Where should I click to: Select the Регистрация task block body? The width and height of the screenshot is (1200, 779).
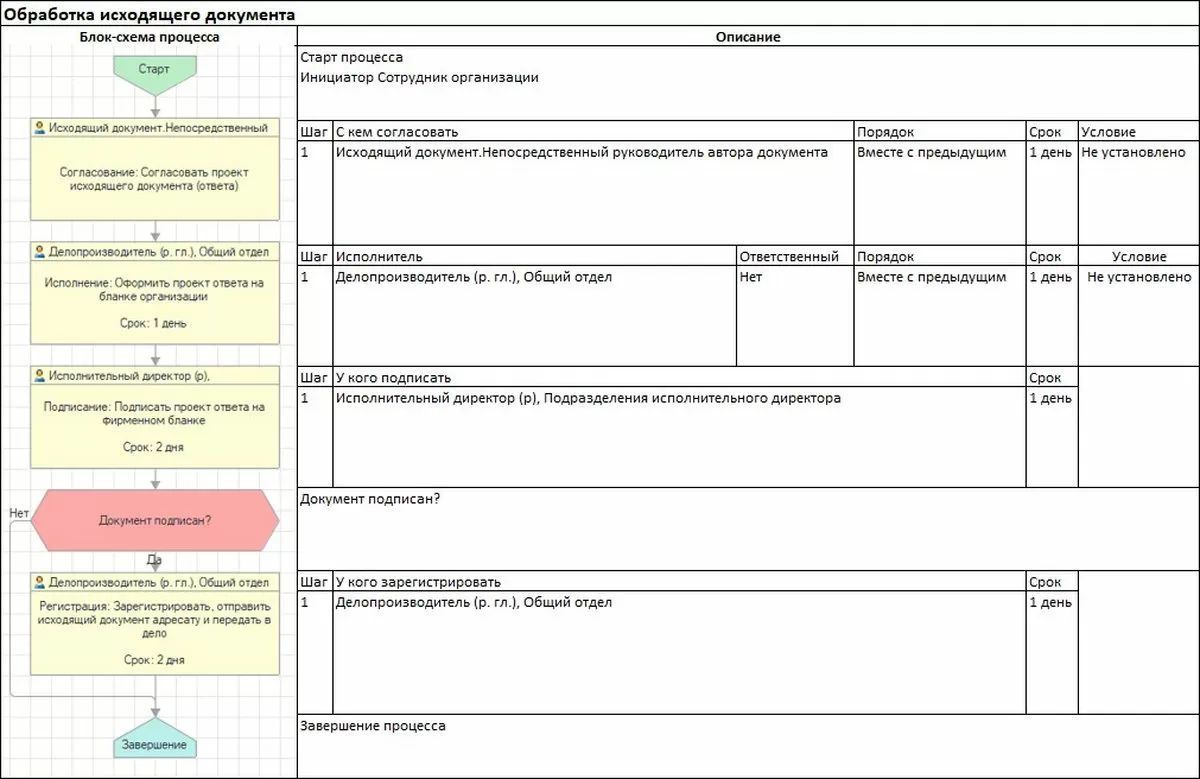[x=155, y=633]
